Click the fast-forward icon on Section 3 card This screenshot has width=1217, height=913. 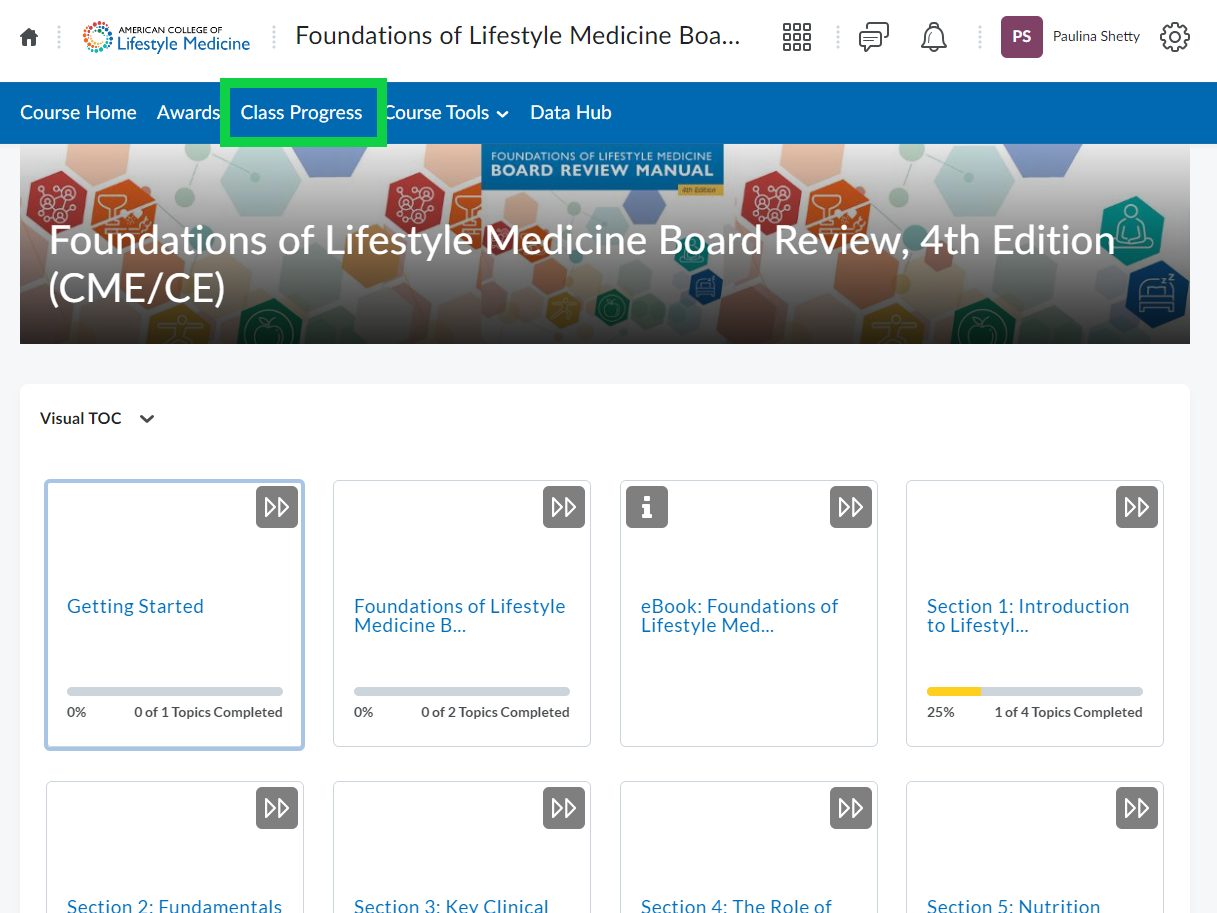564,808
